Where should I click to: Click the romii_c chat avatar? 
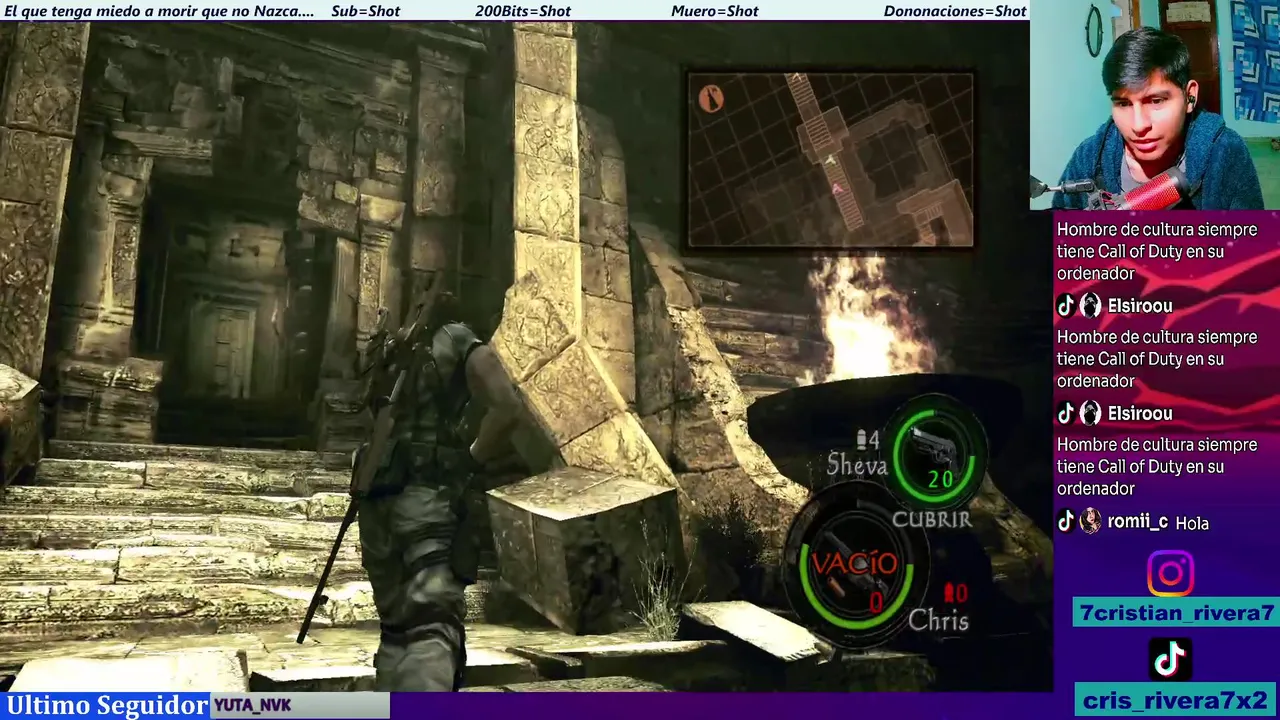pyautogui.click(x=1090, y=522)
